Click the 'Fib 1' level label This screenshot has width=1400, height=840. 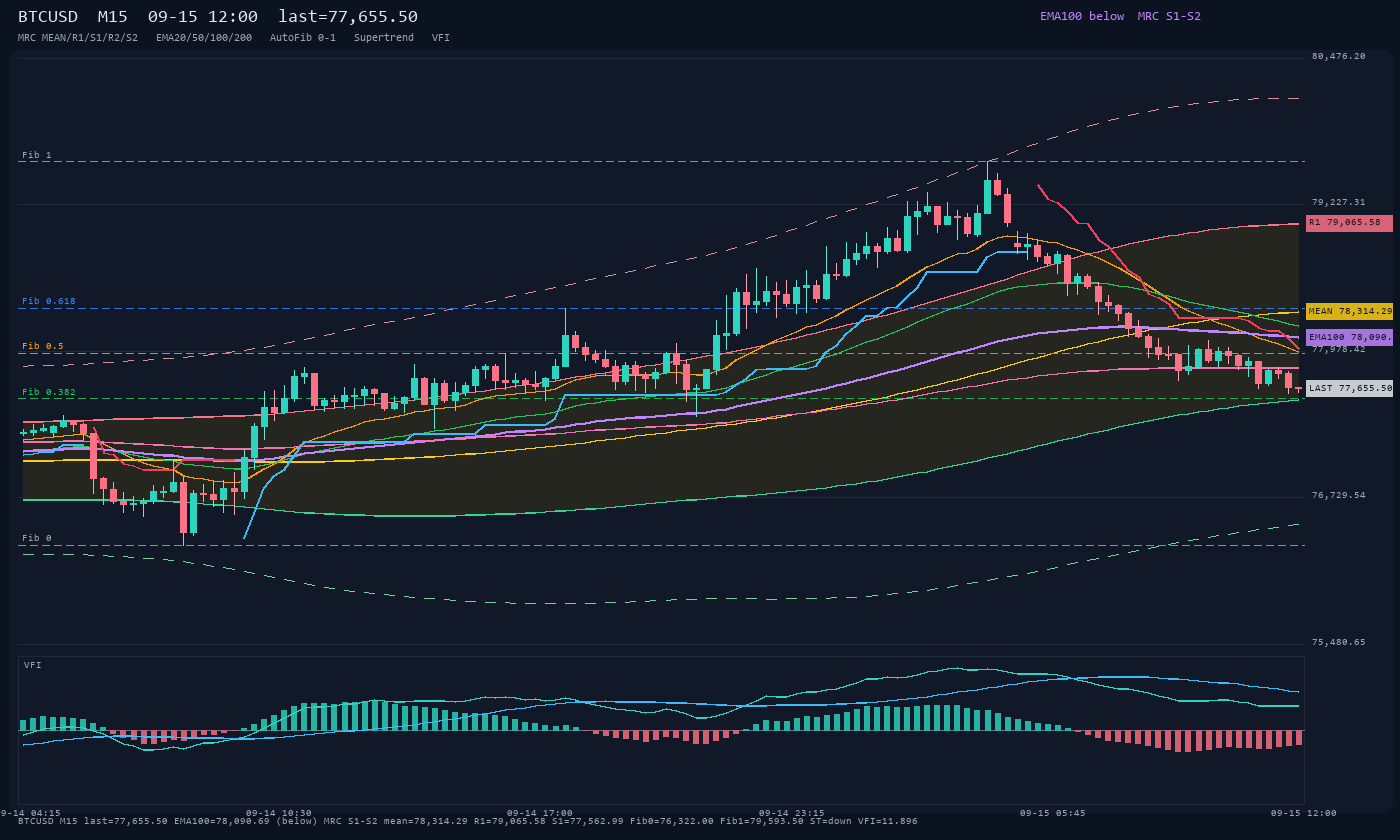point(37,155)
